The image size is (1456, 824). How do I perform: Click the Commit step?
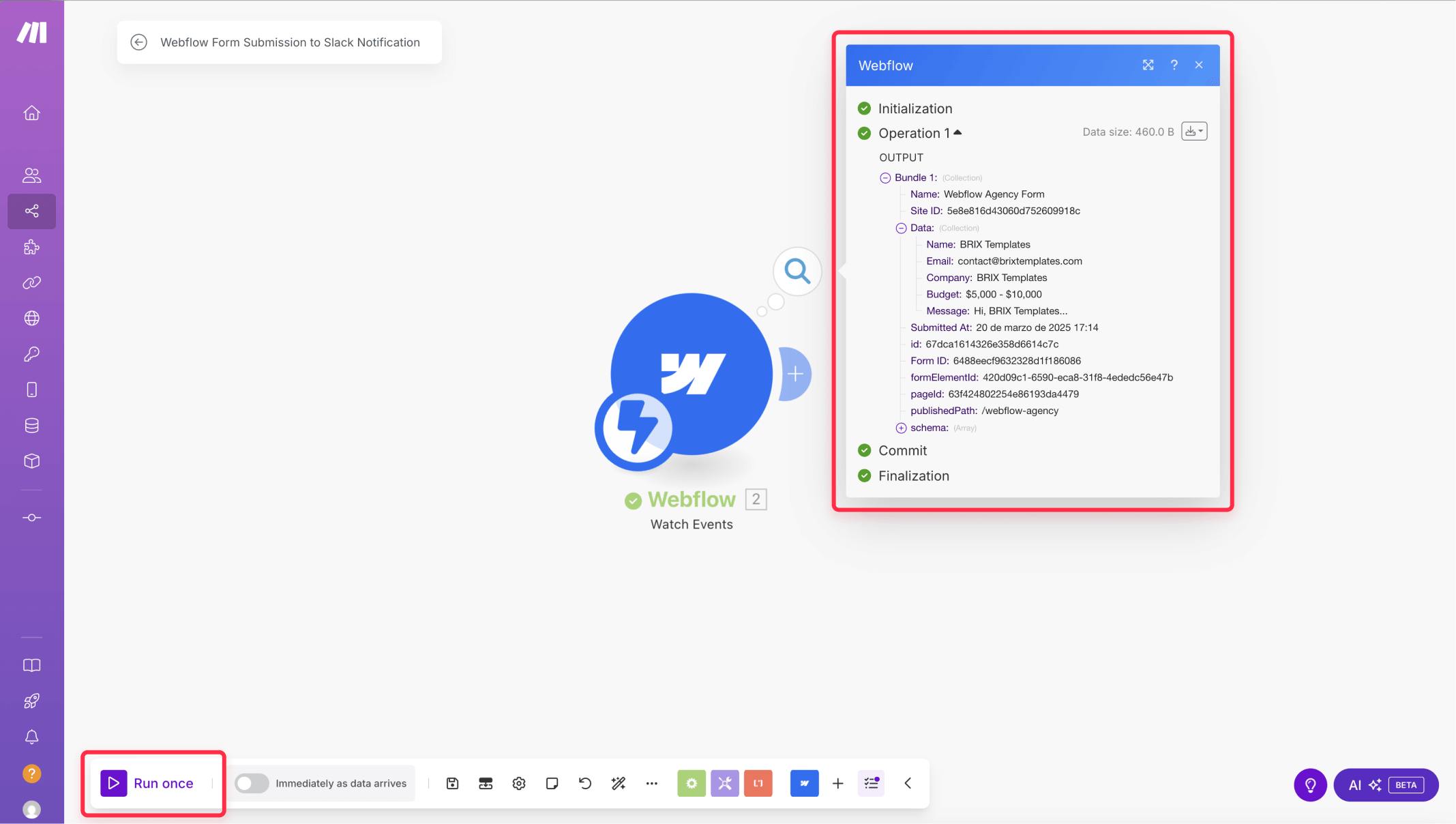pyautogui.click(x=902, y=450)
